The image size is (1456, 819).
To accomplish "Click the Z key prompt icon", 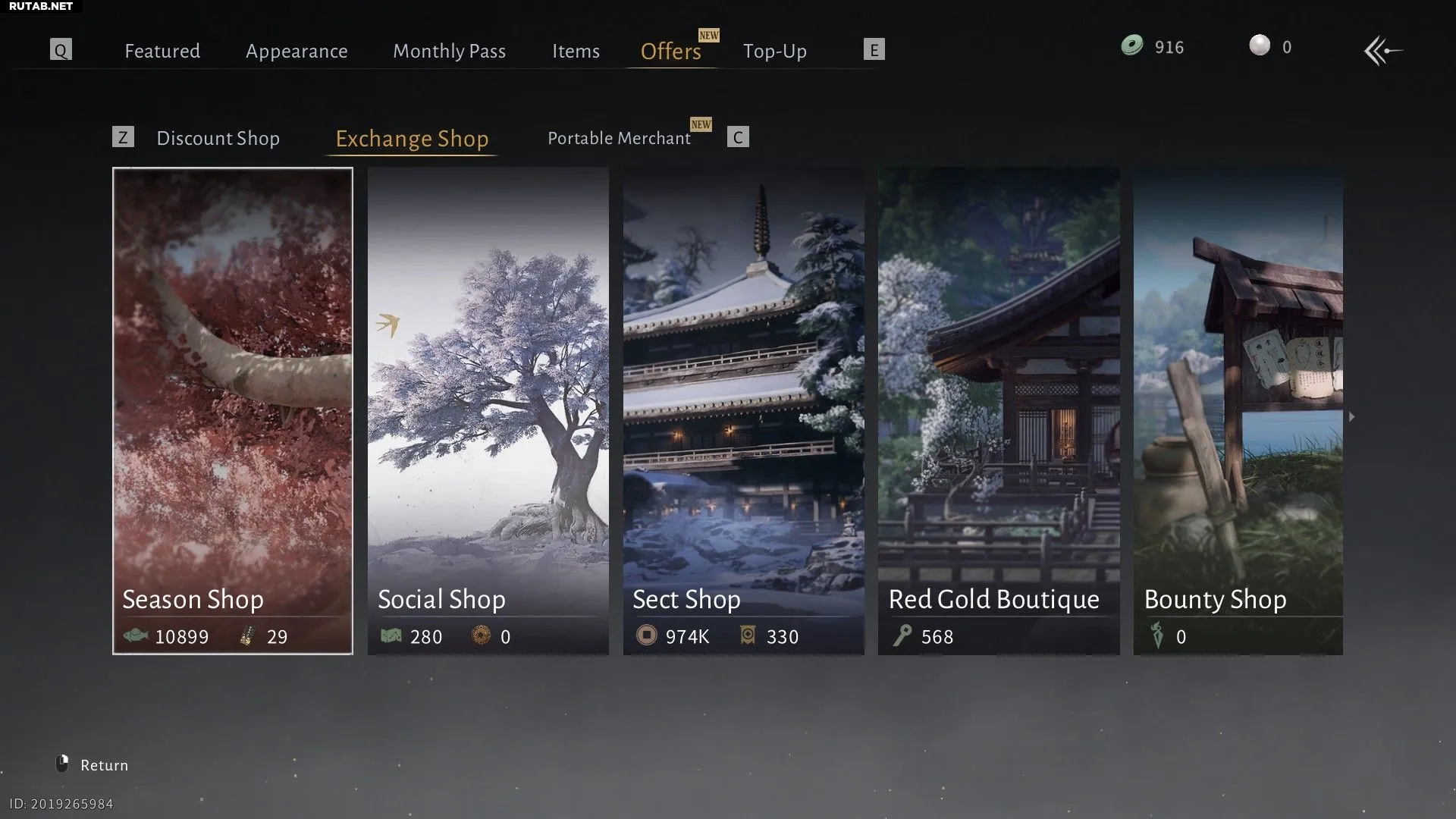I will coord(123,137).
